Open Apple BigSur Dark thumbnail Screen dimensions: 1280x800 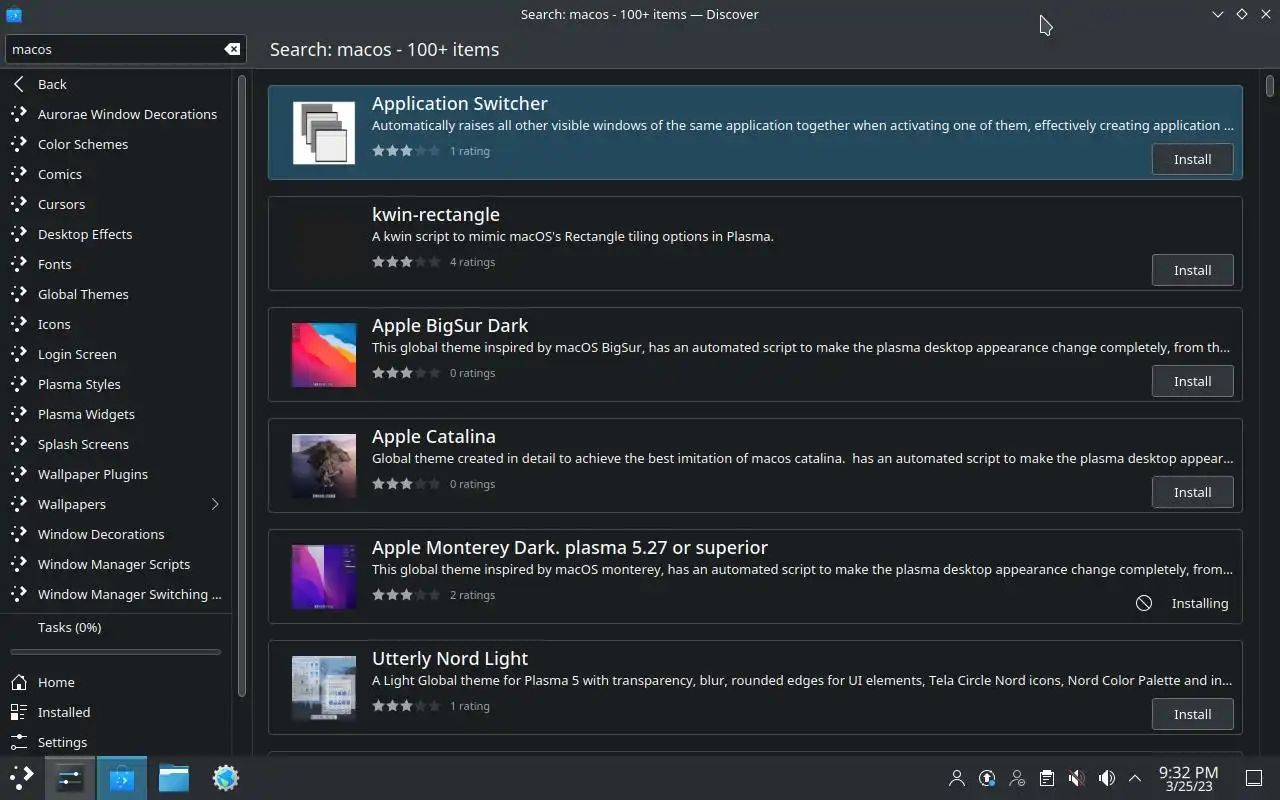click(324, 355)
